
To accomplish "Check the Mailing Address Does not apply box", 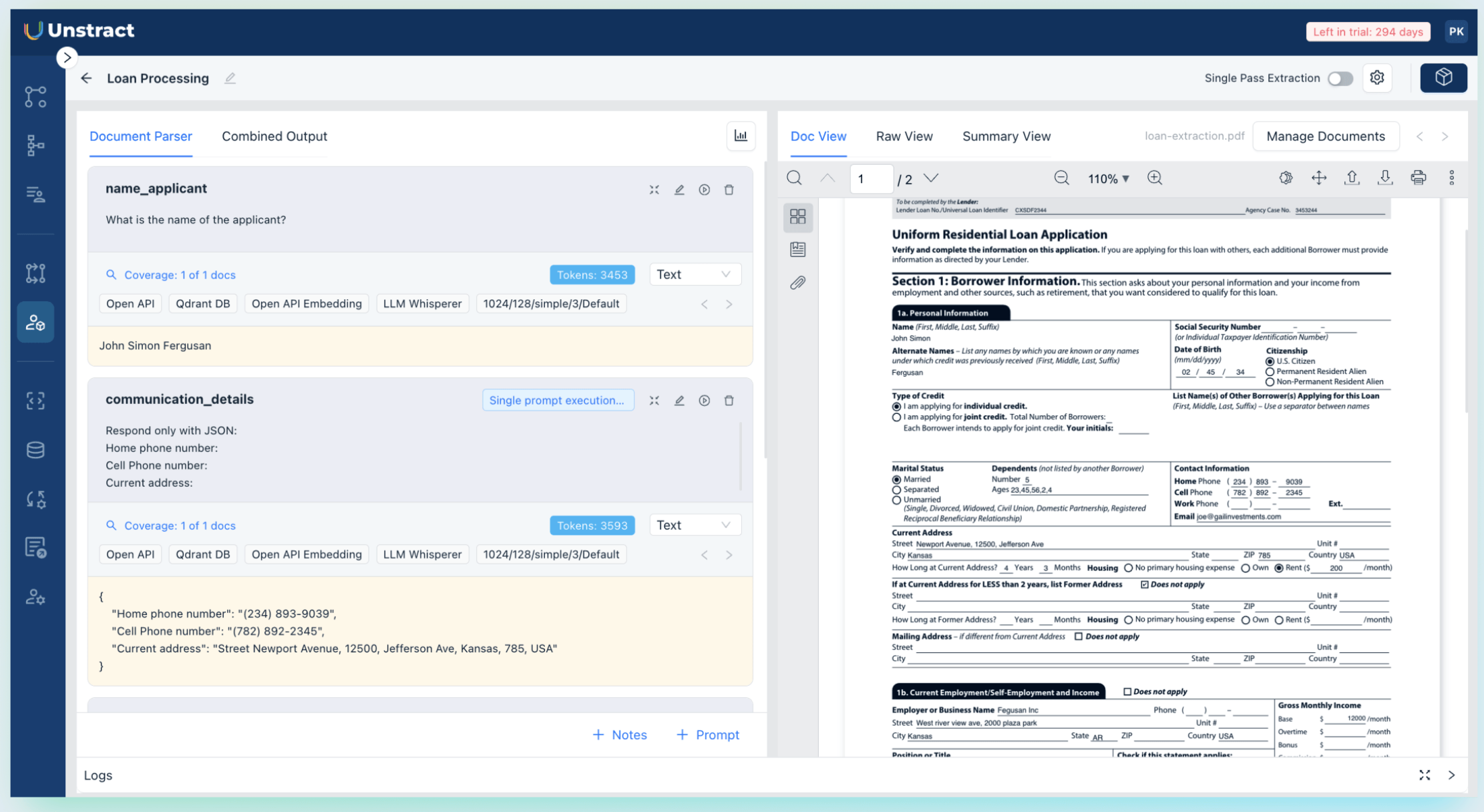I will click(x=1078, y=636).
